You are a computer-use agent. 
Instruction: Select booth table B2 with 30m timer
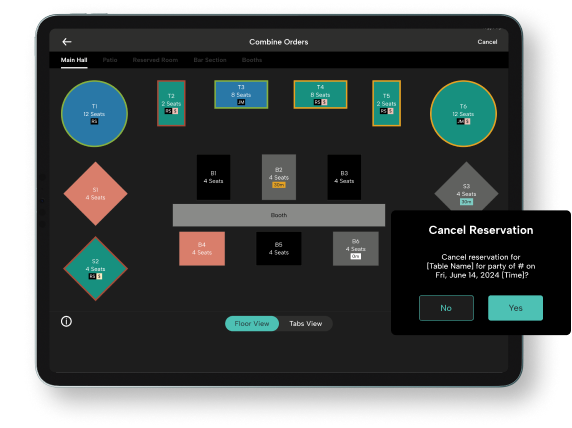coord(279,177)
